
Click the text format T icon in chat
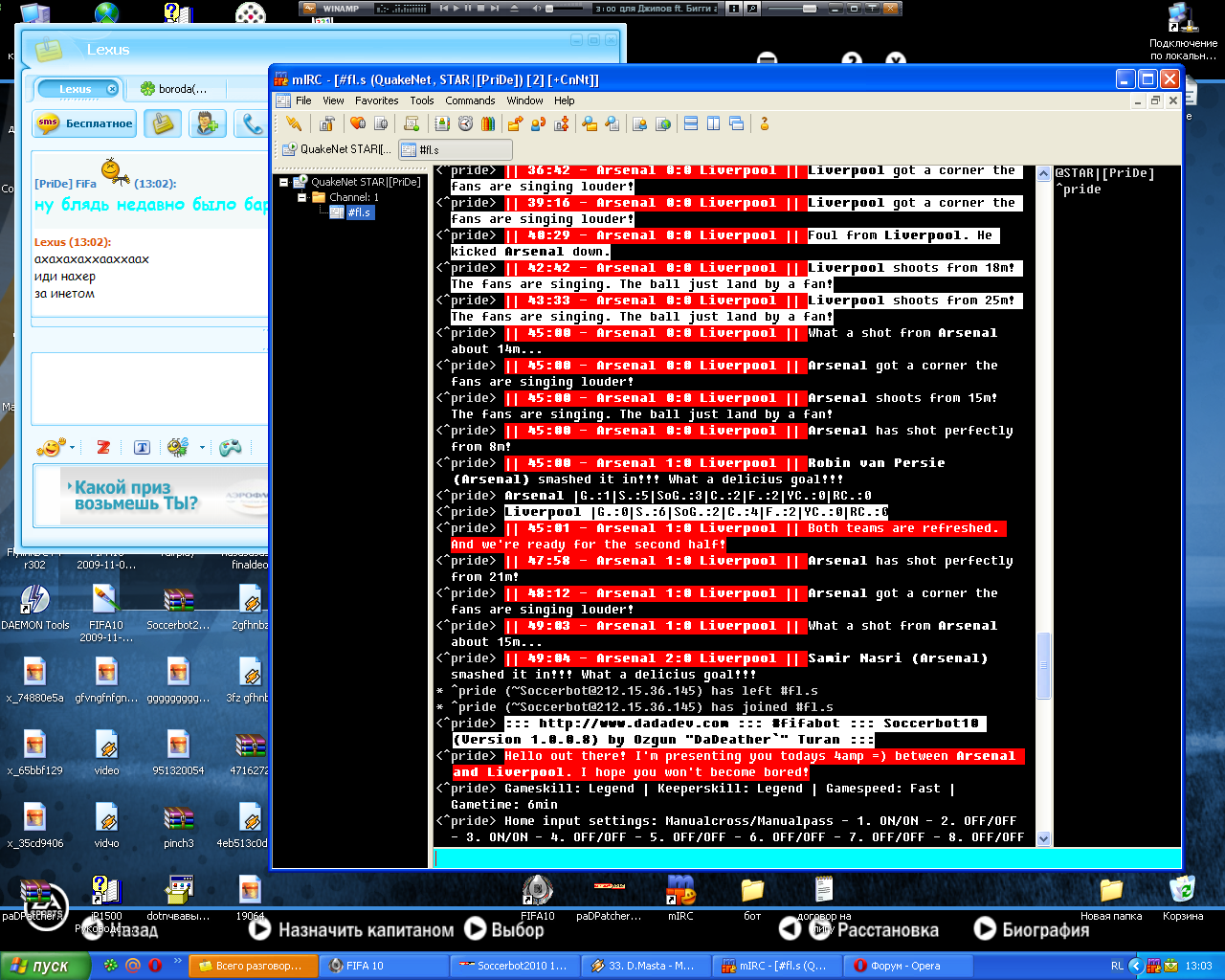pos(142,447)
